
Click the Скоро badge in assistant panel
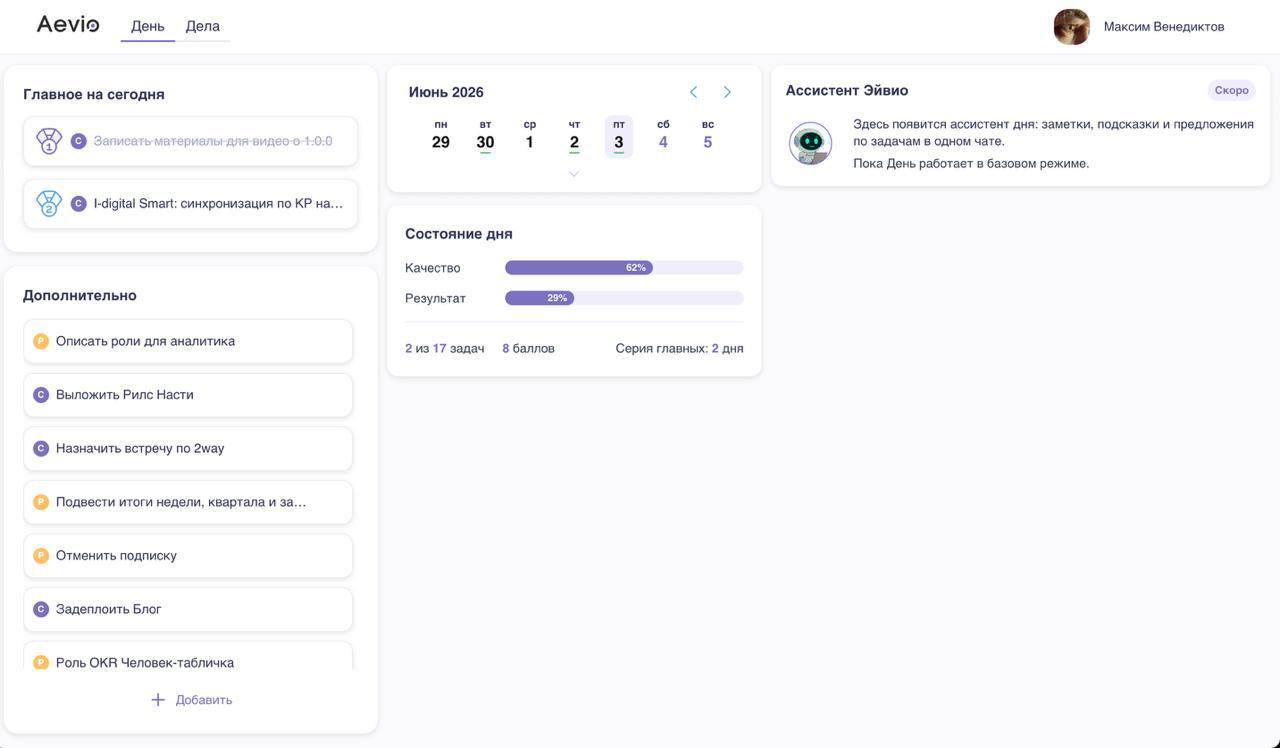click(x=1232, y=90)
